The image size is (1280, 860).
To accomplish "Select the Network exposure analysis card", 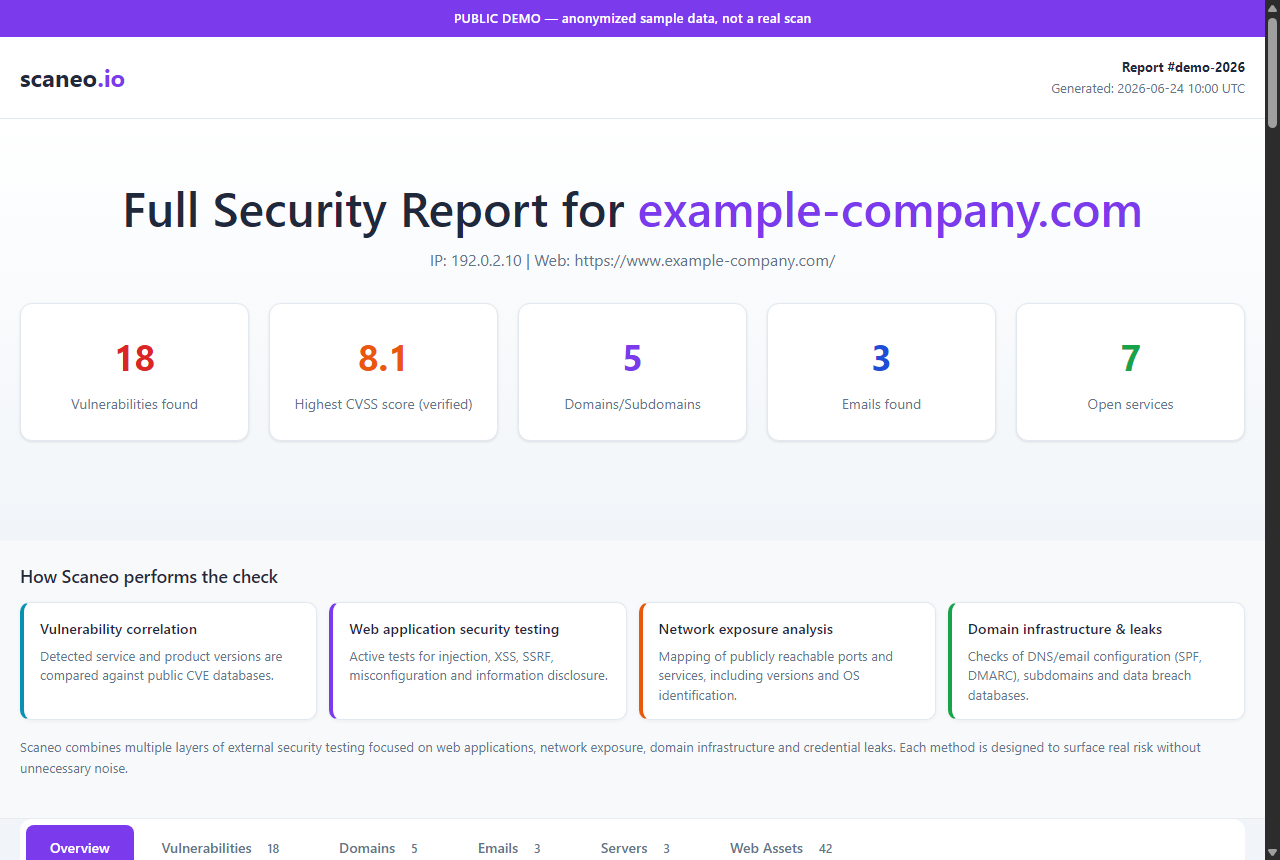I will coord(787,661).
